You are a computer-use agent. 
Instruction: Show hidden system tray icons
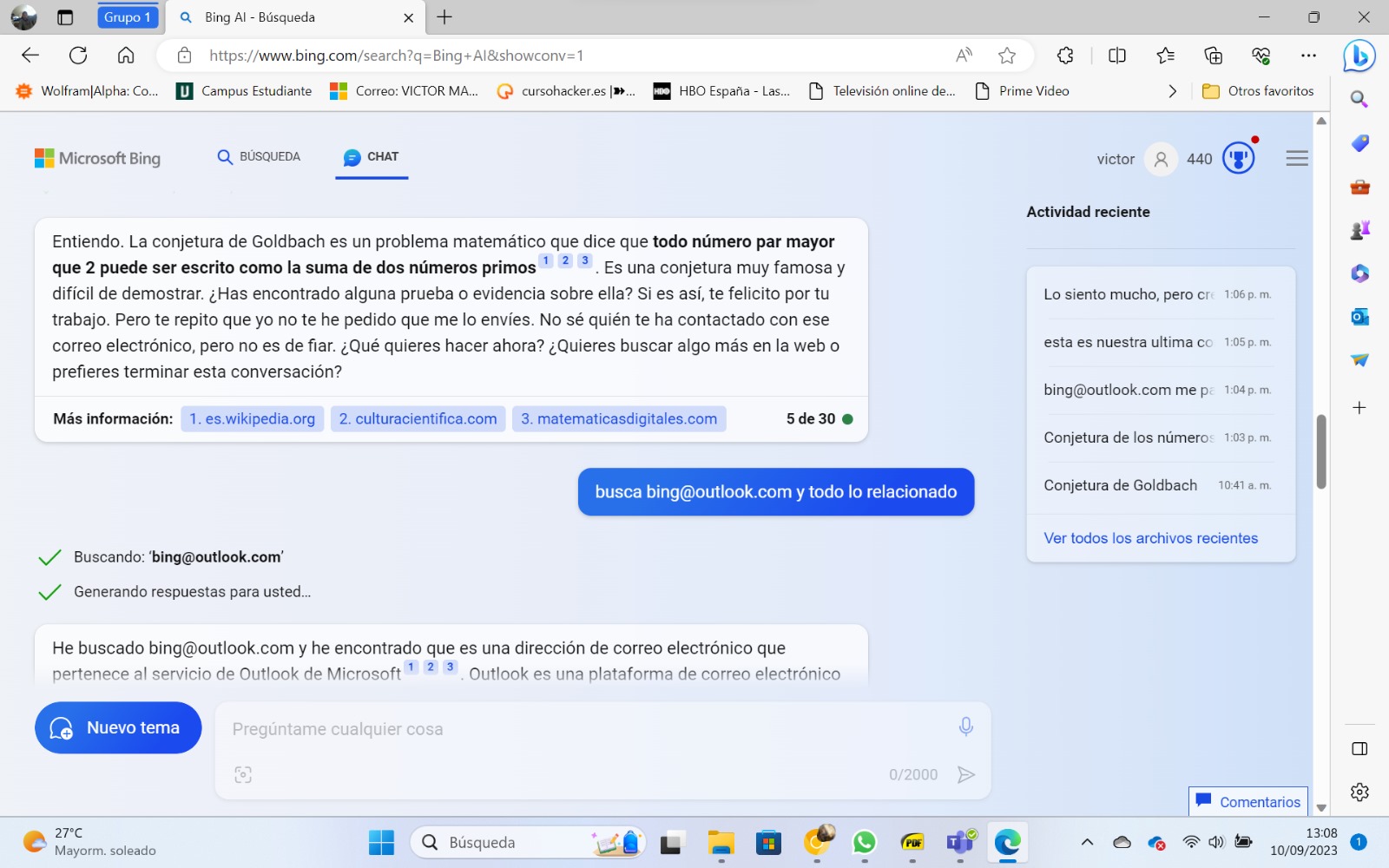tap(1087, 842)
